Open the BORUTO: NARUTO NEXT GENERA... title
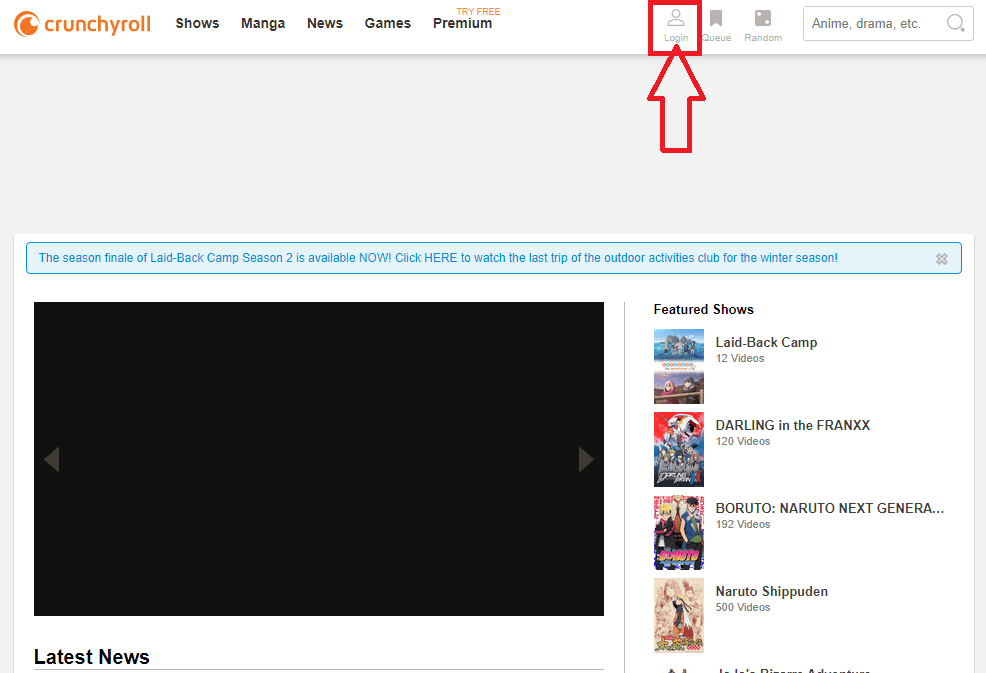 (x=830, y=508)
